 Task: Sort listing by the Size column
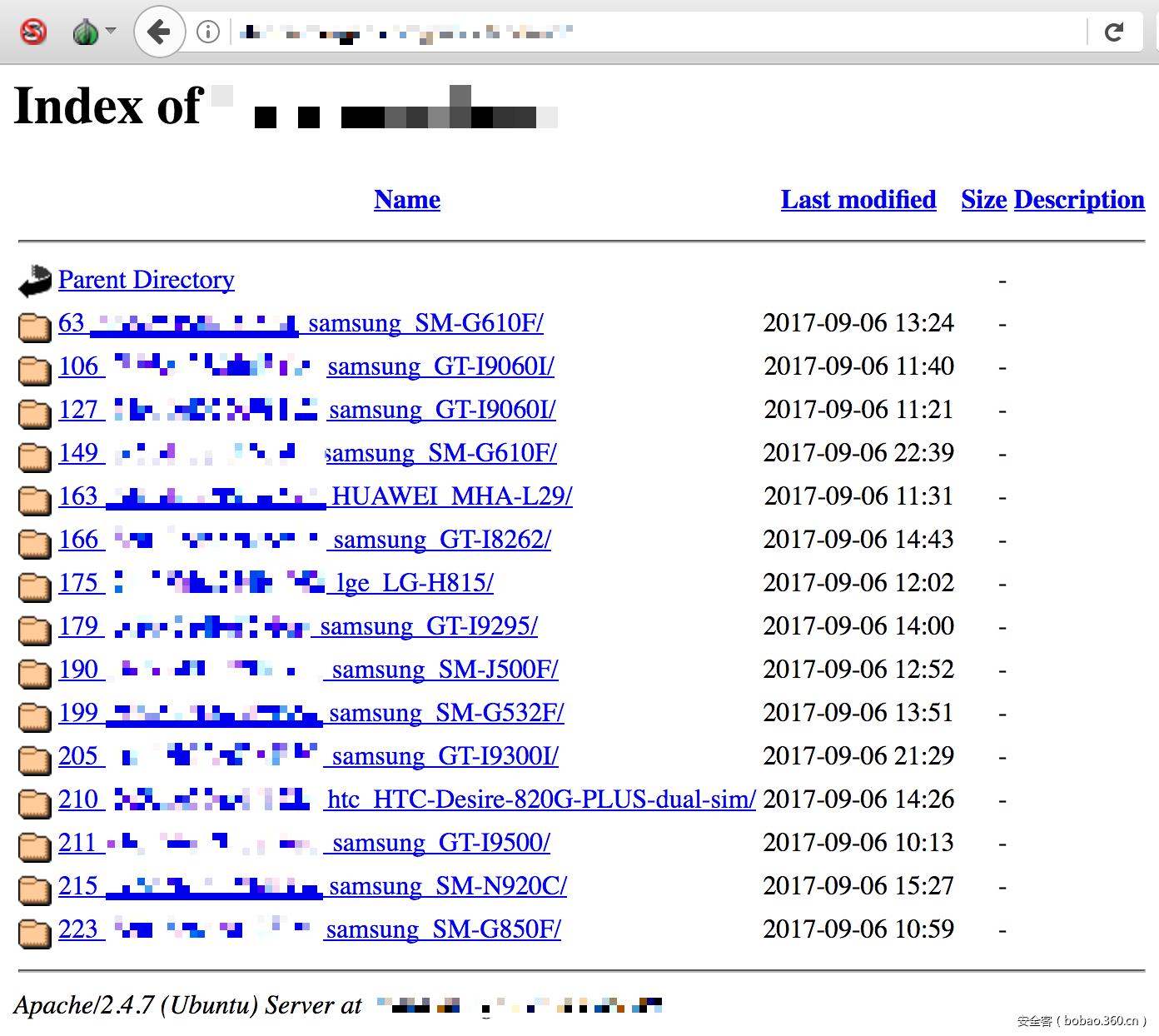point(983,200)
